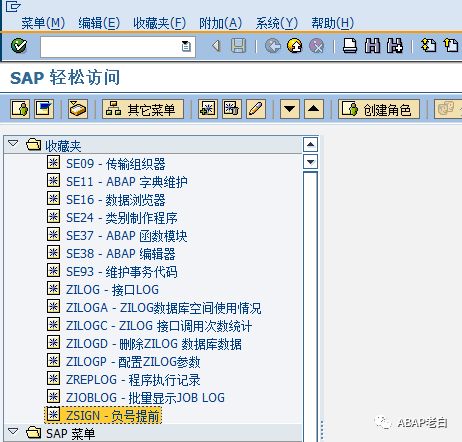This screenshot has width=462, height=442.
Task: Select ZILOGA - ZILOG数据库空间使用情况 favorite
Action: pos(164,308)
